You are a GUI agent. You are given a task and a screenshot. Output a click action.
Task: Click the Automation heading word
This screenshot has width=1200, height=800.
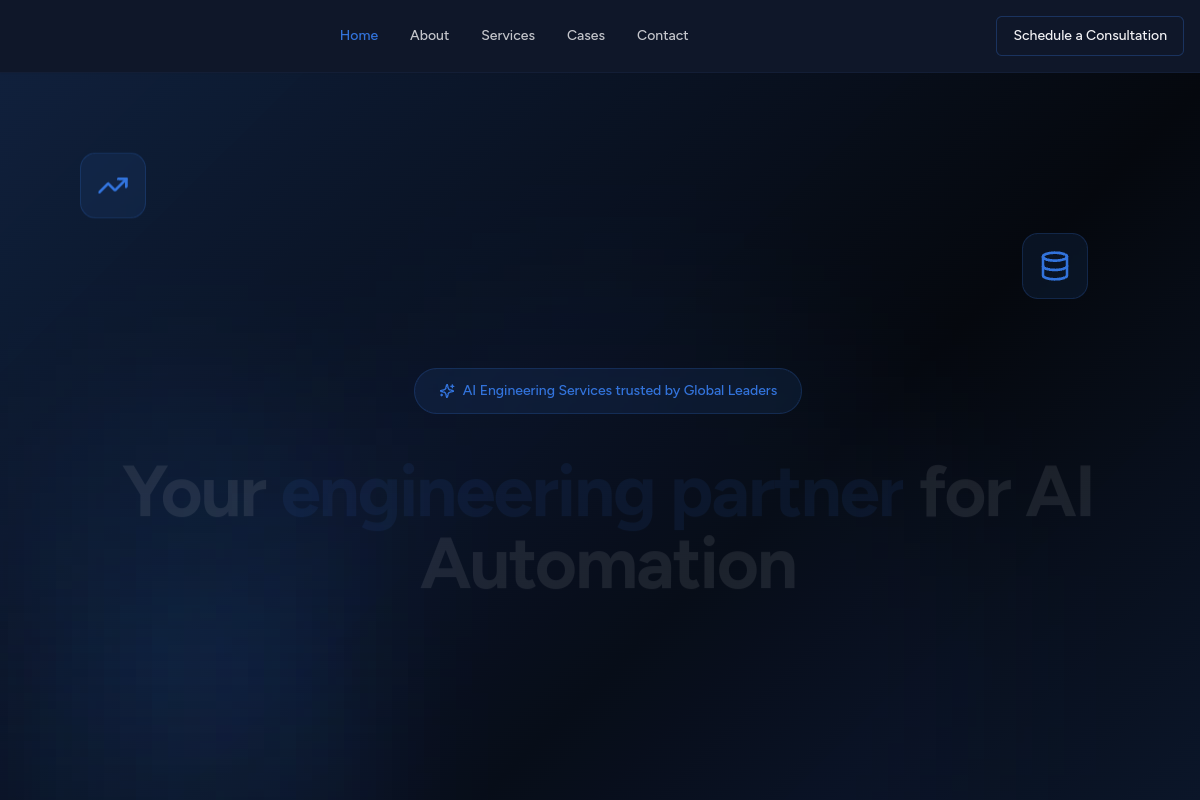[x=608, y=565]
